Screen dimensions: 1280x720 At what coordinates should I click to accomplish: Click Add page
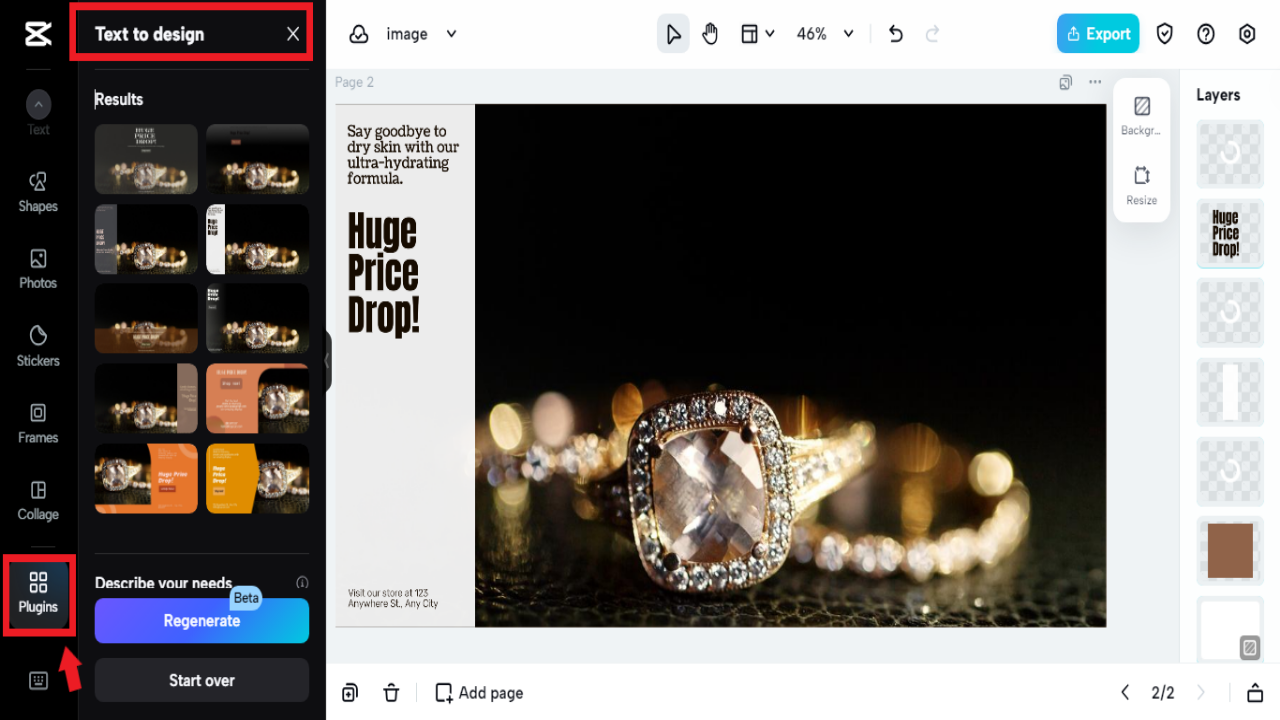pyautogui.click(x=479, y=693)
